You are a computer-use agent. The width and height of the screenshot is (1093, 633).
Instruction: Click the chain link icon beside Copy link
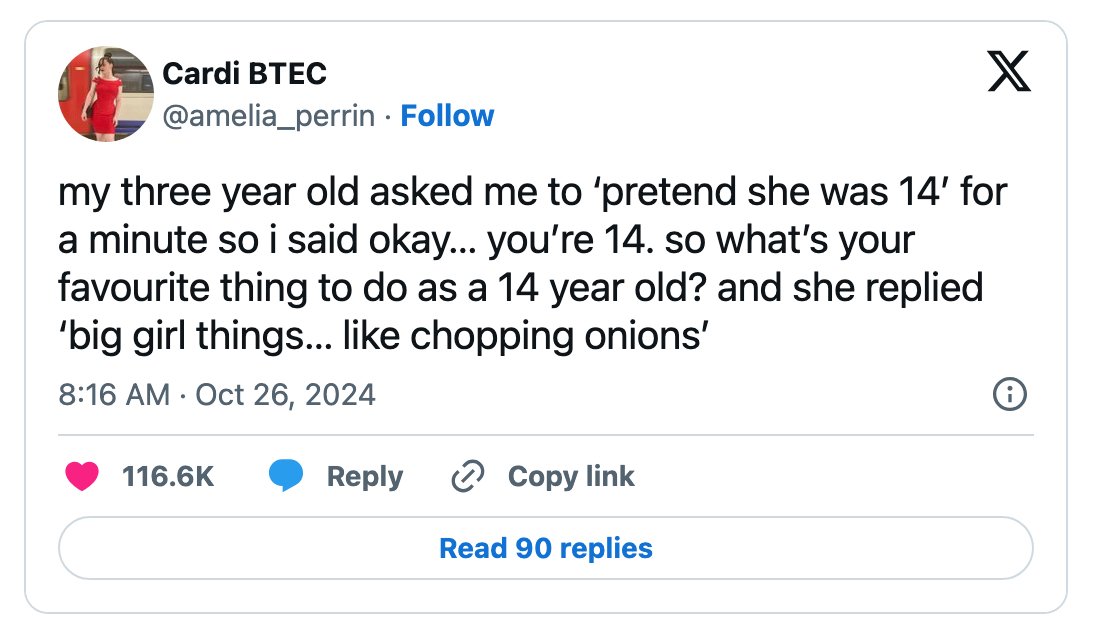coord(468,476)
